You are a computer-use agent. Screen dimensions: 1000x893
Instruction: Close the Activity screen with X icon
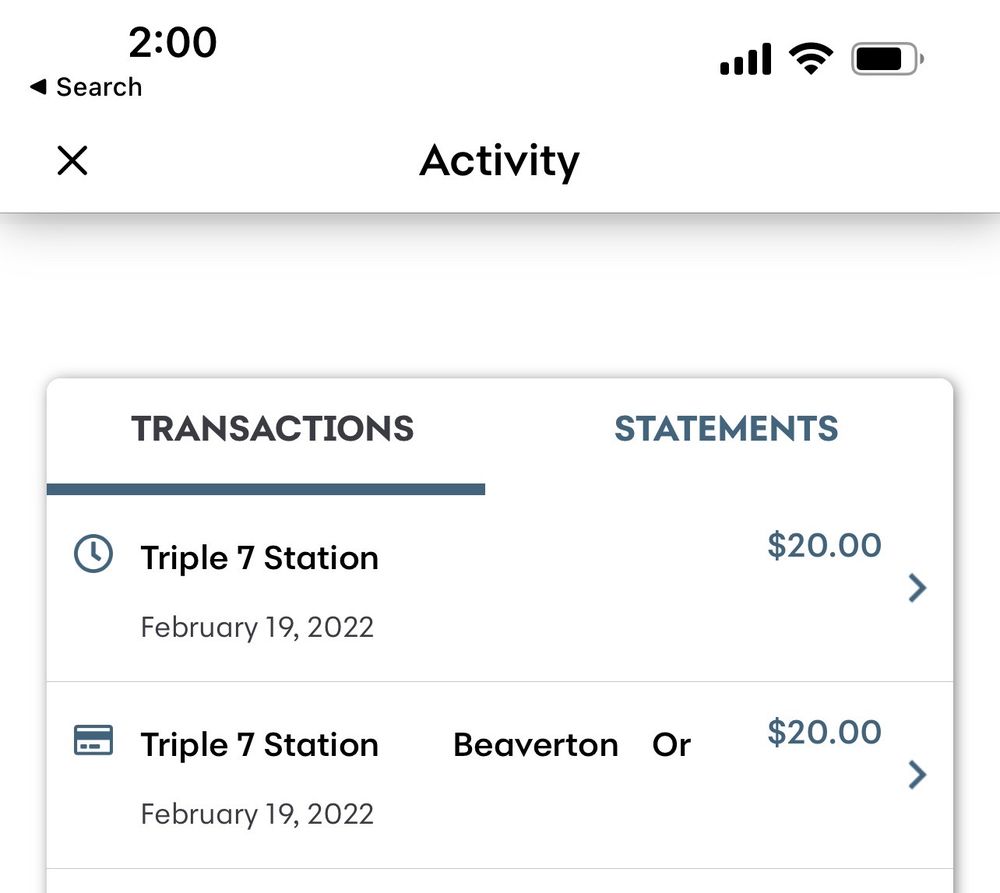pyautogui.click(x=72, y=160)
